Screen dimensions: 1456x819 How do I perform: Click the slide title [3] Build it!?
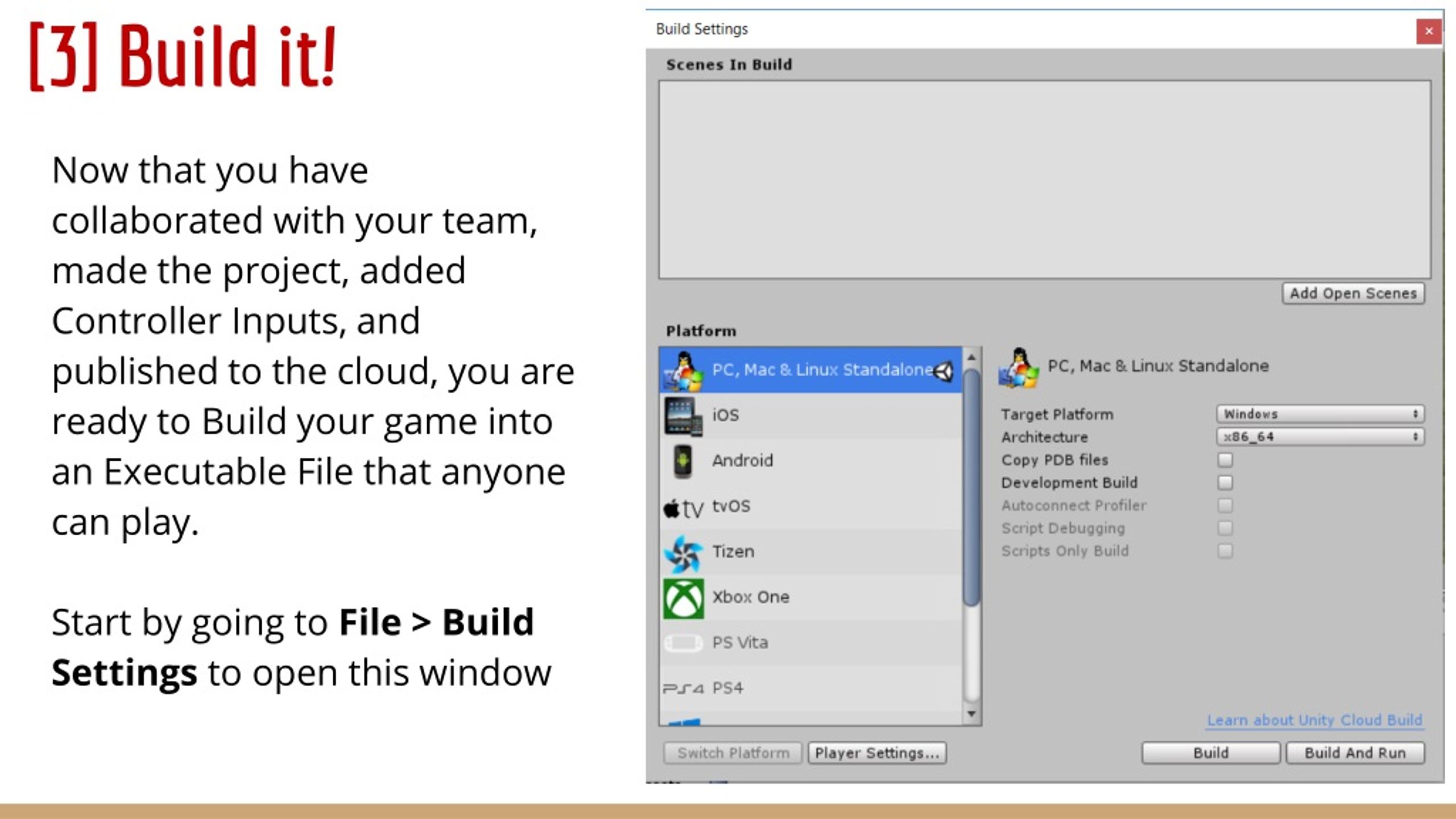coord(183,56)
